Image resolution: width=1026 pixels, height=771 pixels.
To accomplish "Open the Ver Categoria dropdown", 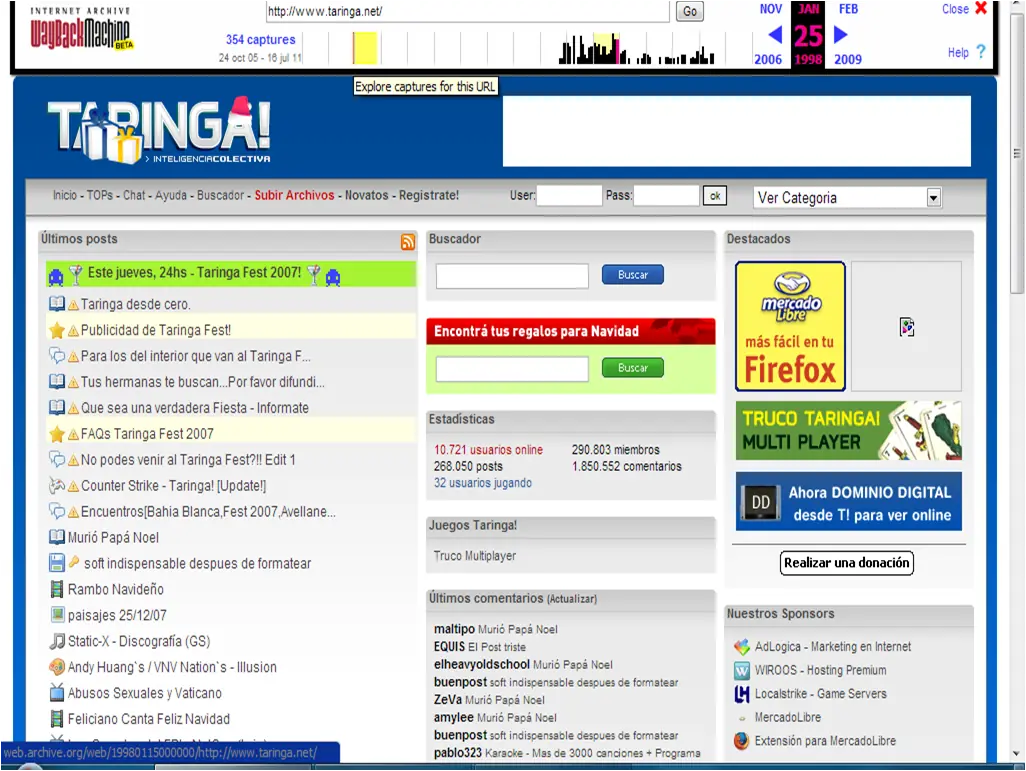I will tap(848, 198).
